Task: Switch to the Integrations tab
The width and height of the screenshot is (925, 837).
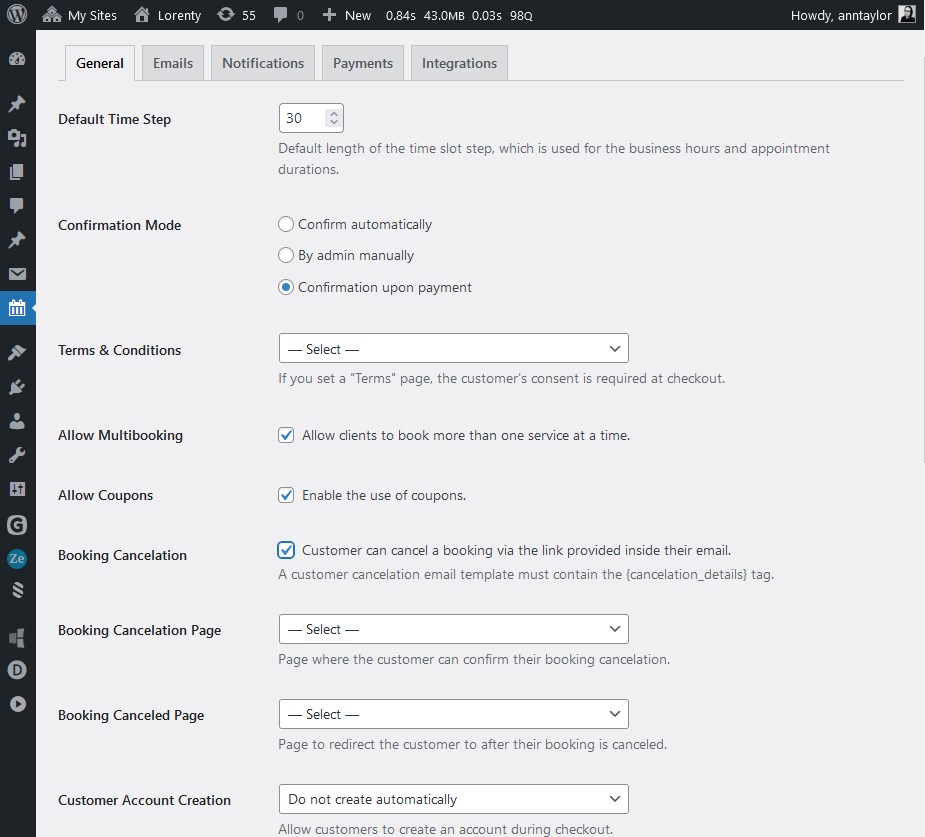Action: (460, 63)
